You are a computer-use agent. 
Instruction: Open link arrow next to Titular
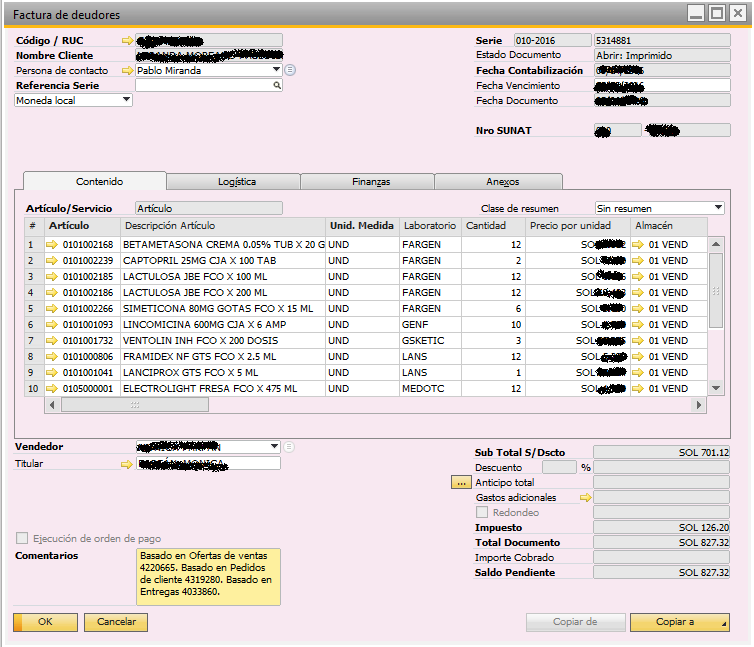[126, 464]
